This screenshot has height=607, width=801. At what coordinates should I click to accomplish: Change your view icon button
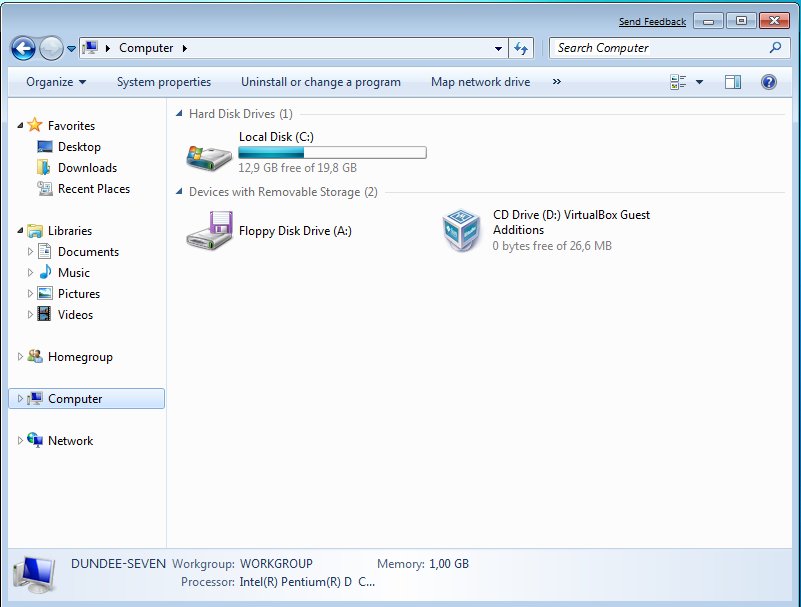tap(678, 82)
